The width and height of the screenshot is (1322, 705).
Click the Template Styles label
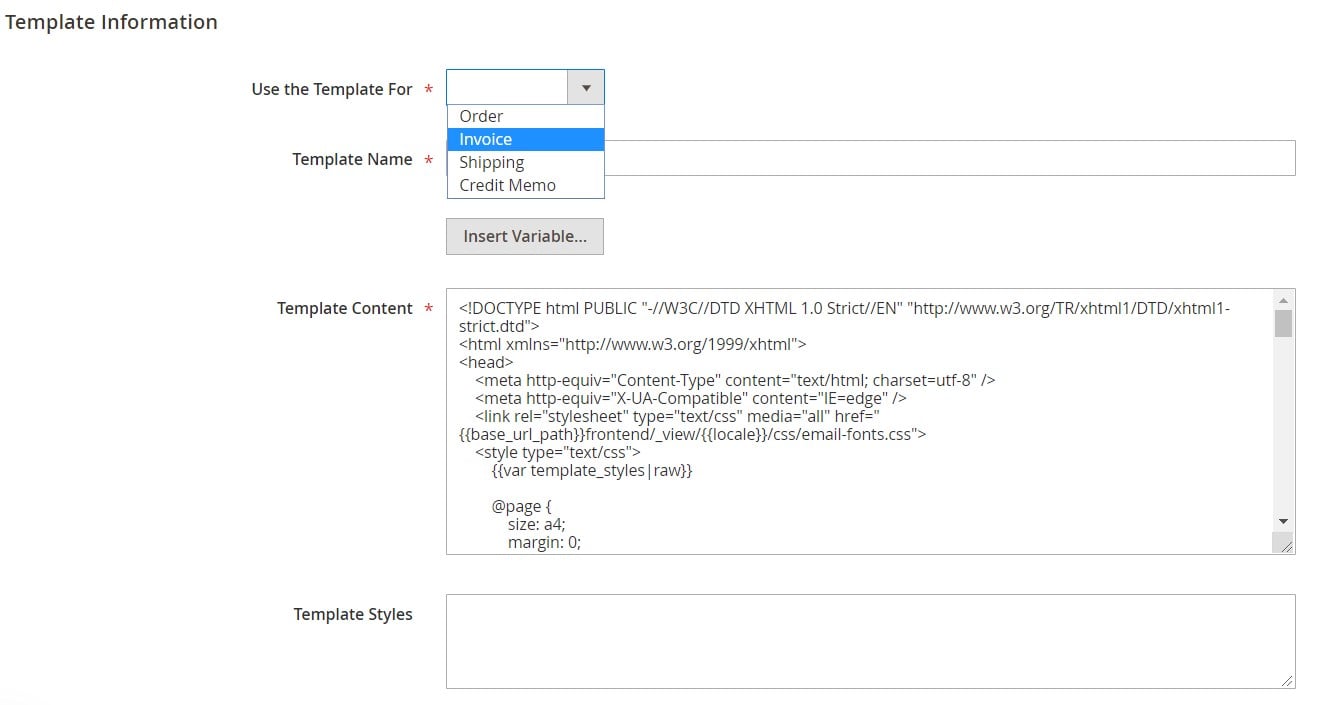353,614
